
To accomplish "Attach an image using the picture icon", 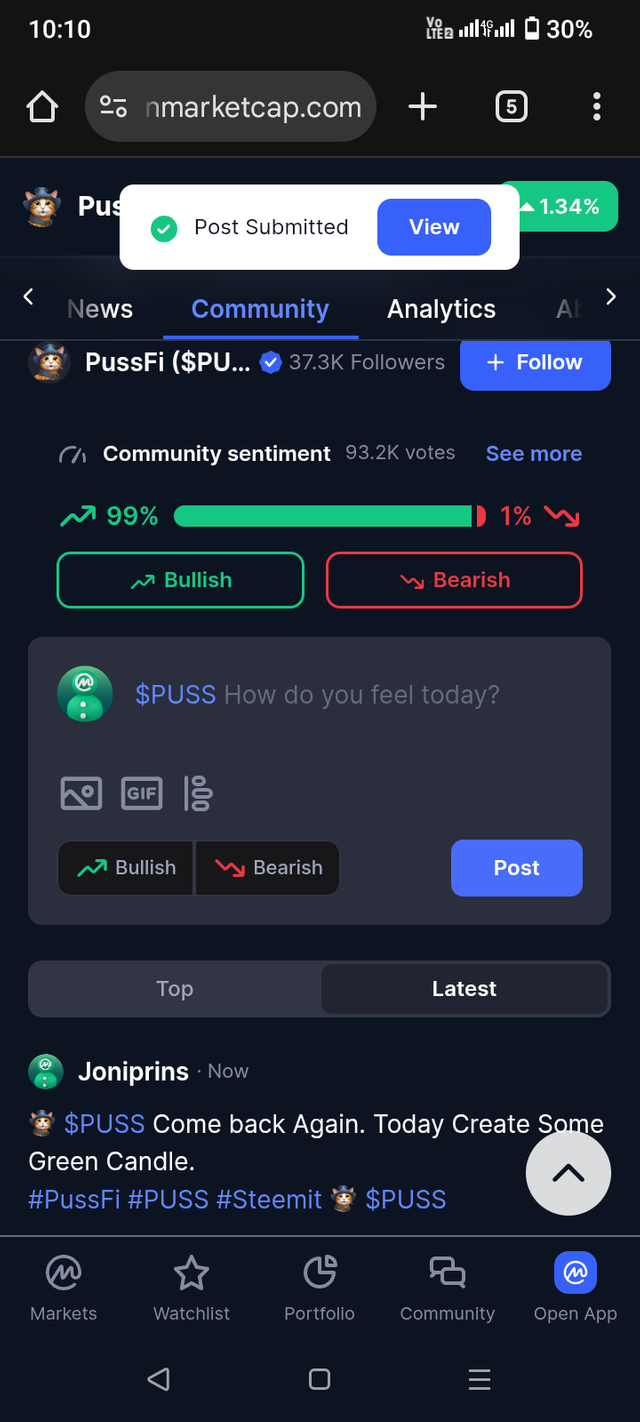I will [81, 793].
